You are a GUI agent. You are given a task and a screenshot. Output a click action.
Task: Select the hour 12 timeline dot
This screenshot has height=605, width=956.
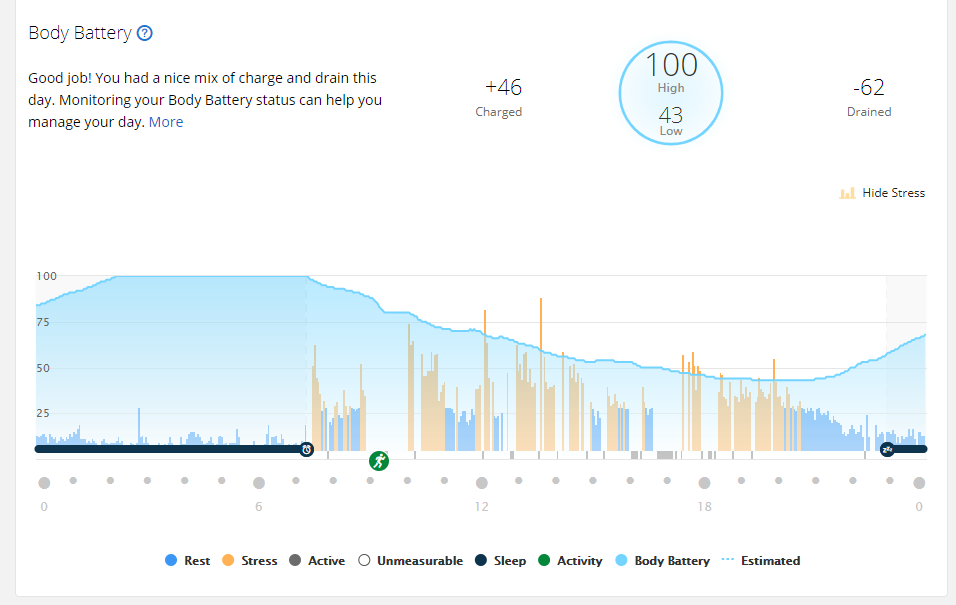[482, 483]
